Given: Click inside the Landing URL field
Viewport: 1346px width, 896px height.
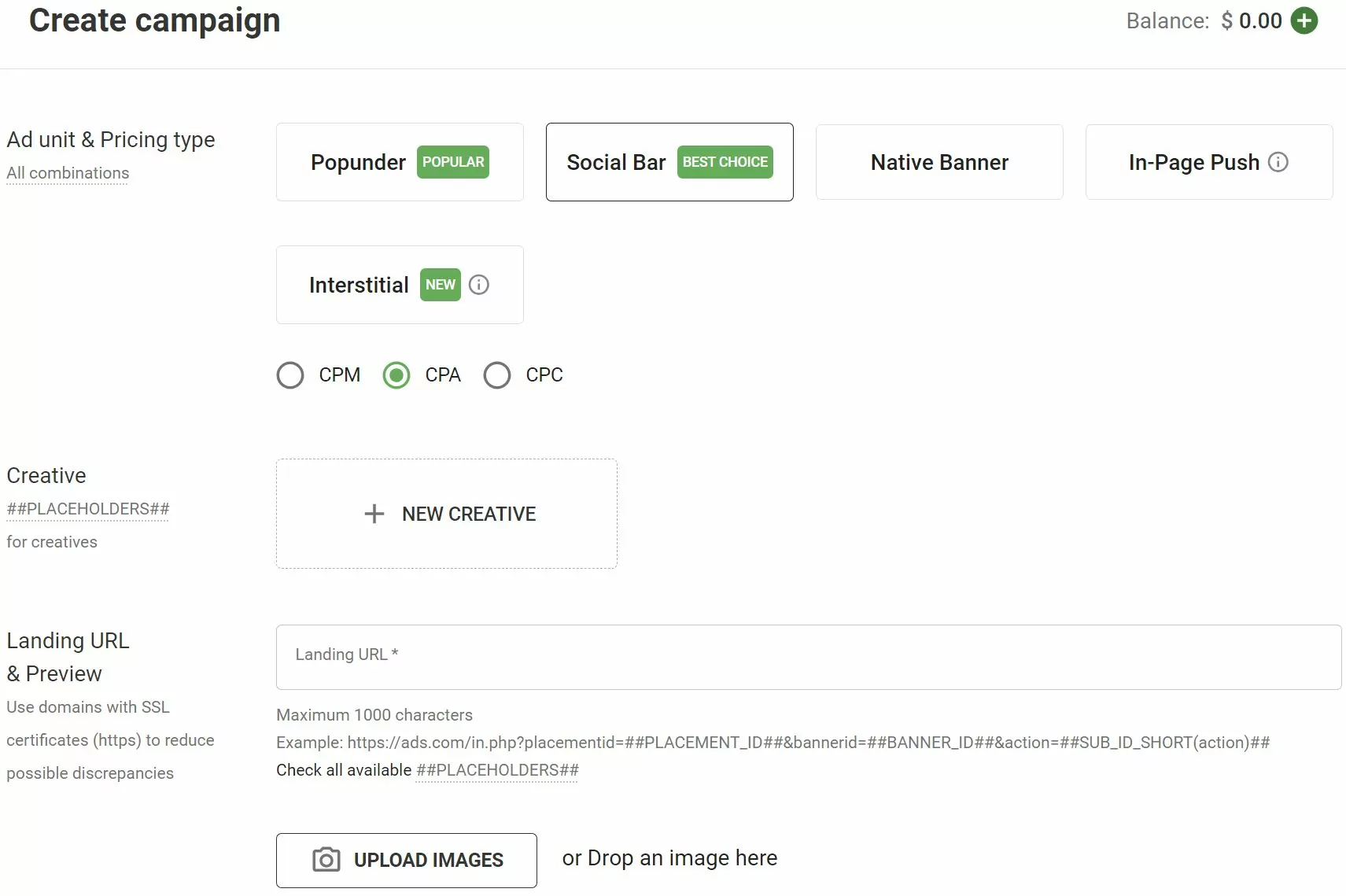Looking at the screenshot, I should pos(806,657).
